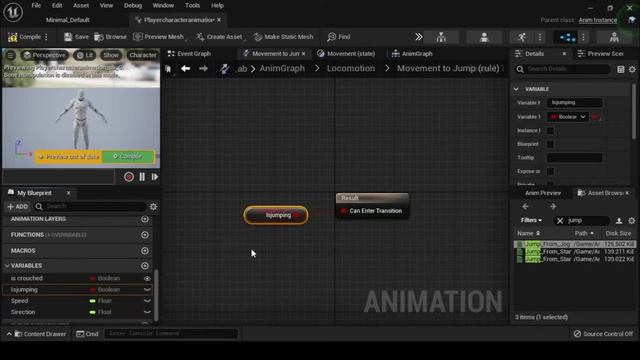640x360 pixels.
Task: Switch to the Movement (state) tab
Action: tap(346, 53)
